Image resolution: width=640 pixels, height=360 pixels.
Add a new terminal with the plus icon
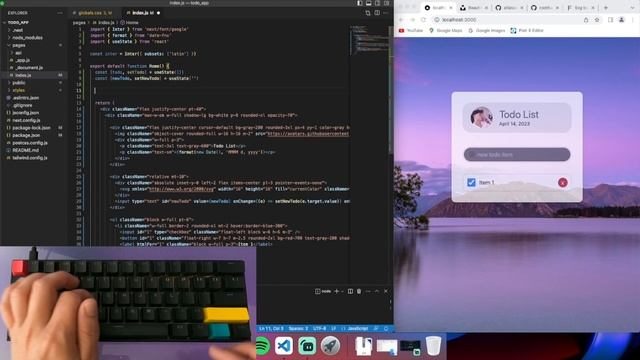point(336,291)
